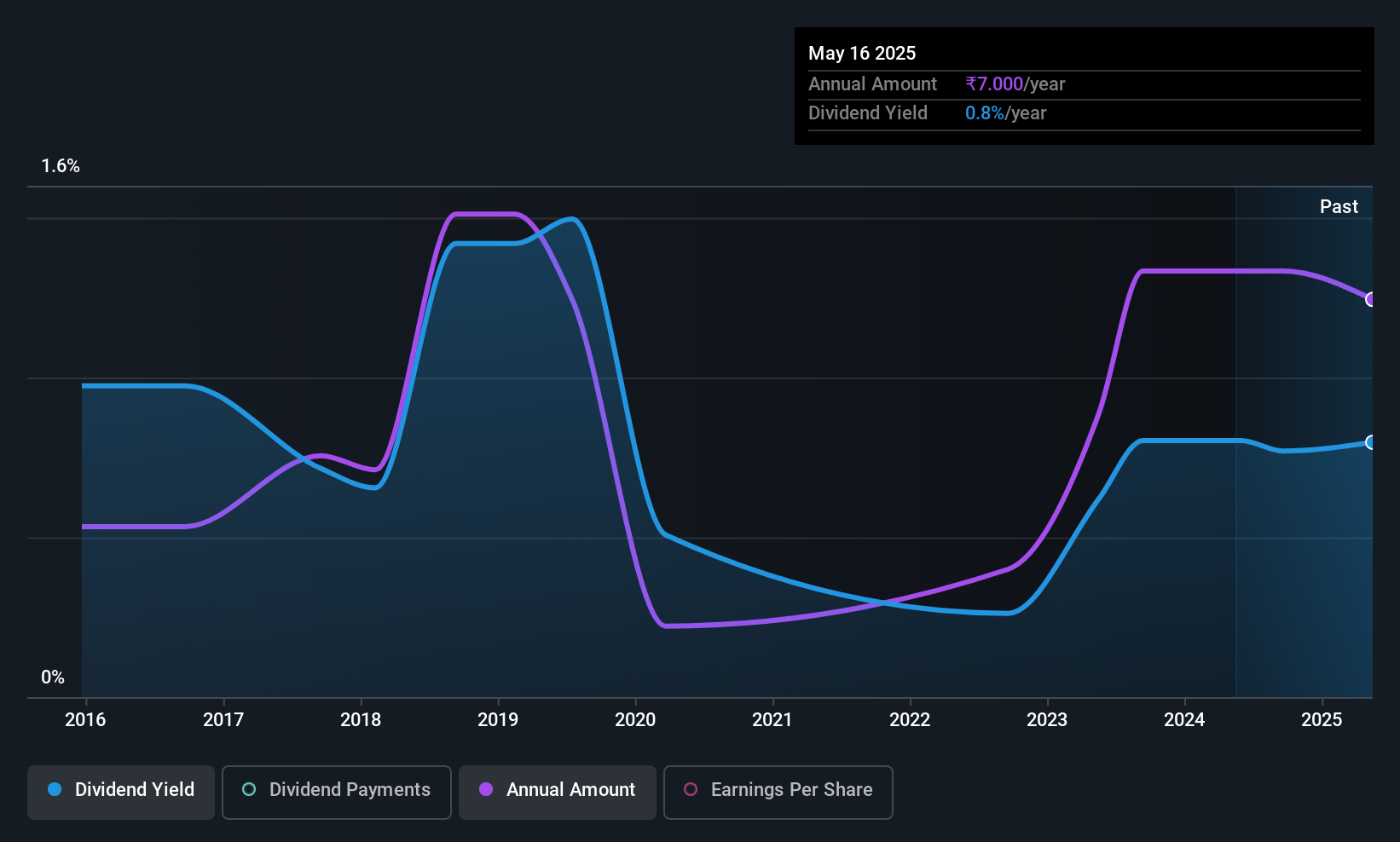
Task: Click the 0.8%/year dividend yield value
Action: coord(1005,112)
